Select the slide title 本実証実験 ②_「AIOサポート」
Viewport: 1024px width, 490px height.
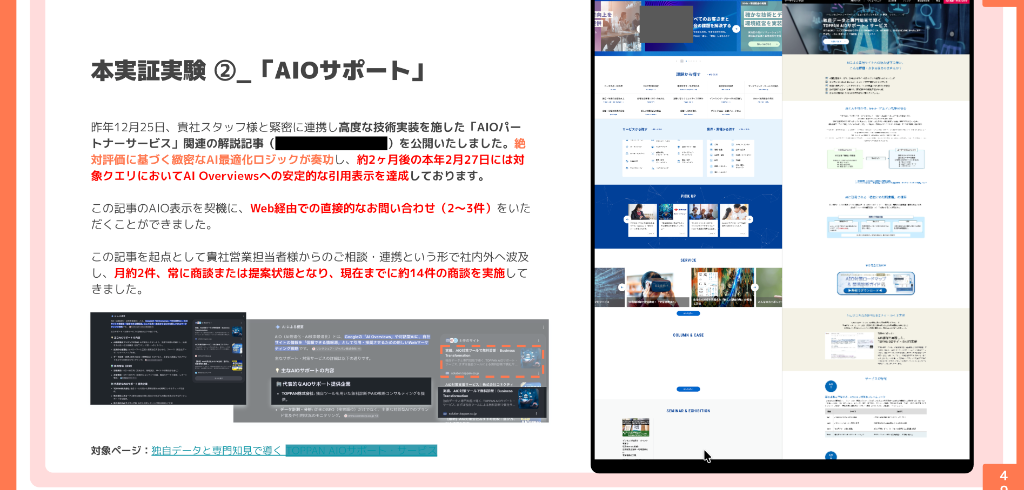259,71
